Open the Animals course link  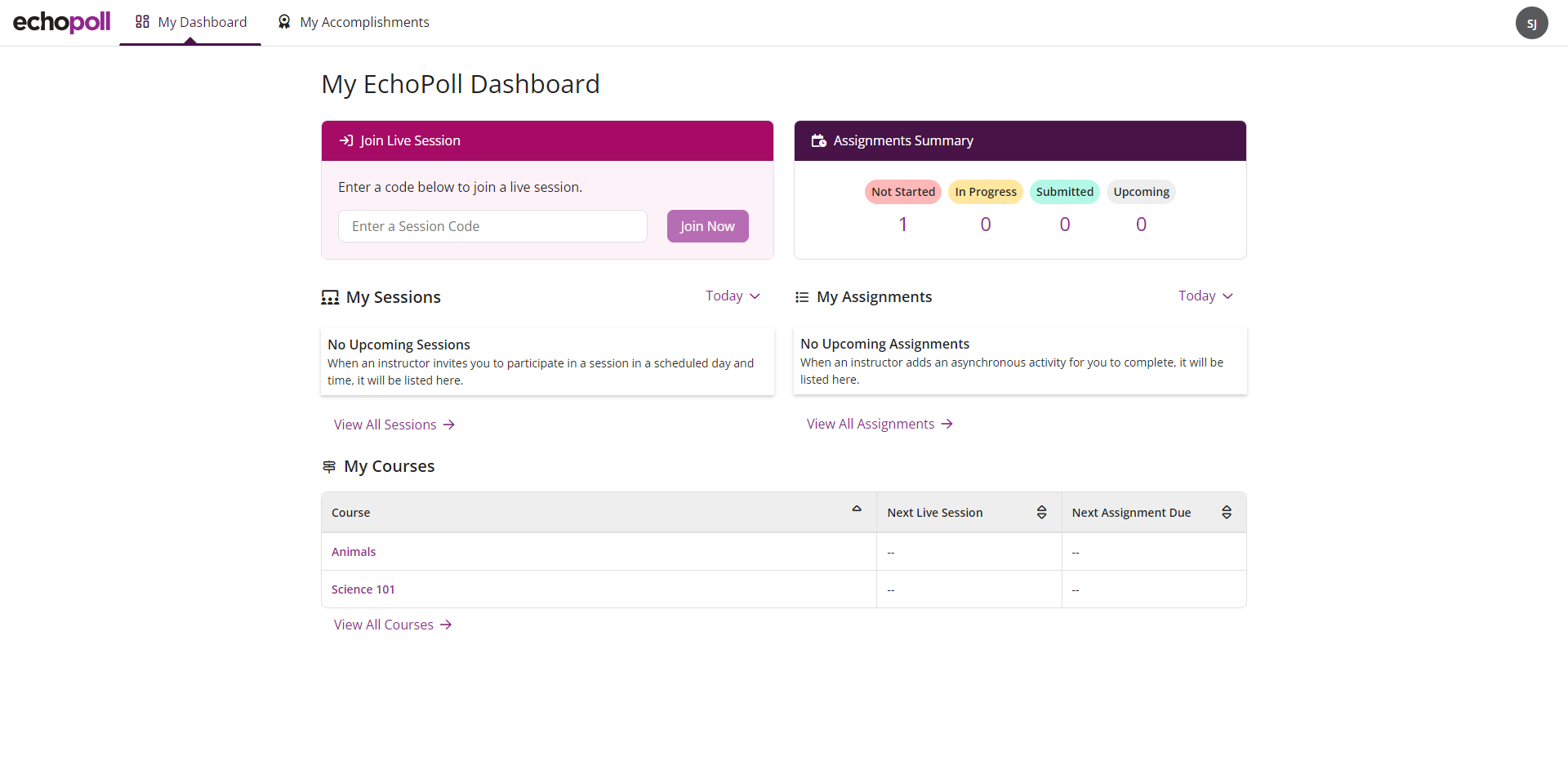coord(354,552)
